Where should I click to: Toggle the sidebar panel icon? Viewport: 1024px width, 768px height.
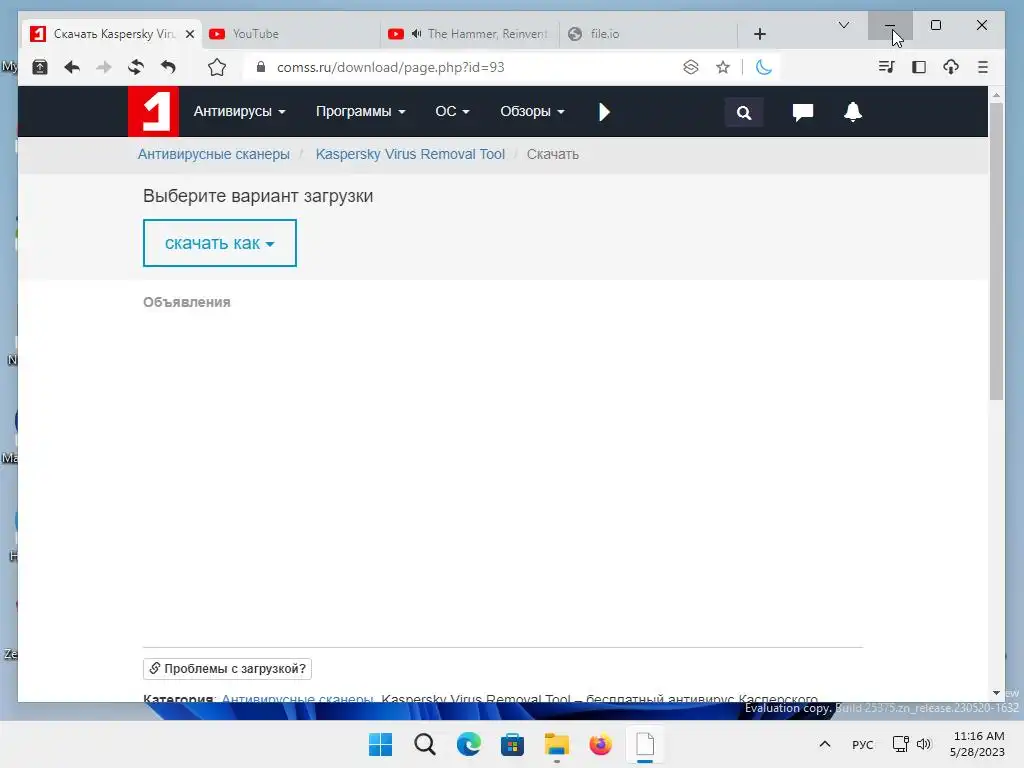pos(919,67)
